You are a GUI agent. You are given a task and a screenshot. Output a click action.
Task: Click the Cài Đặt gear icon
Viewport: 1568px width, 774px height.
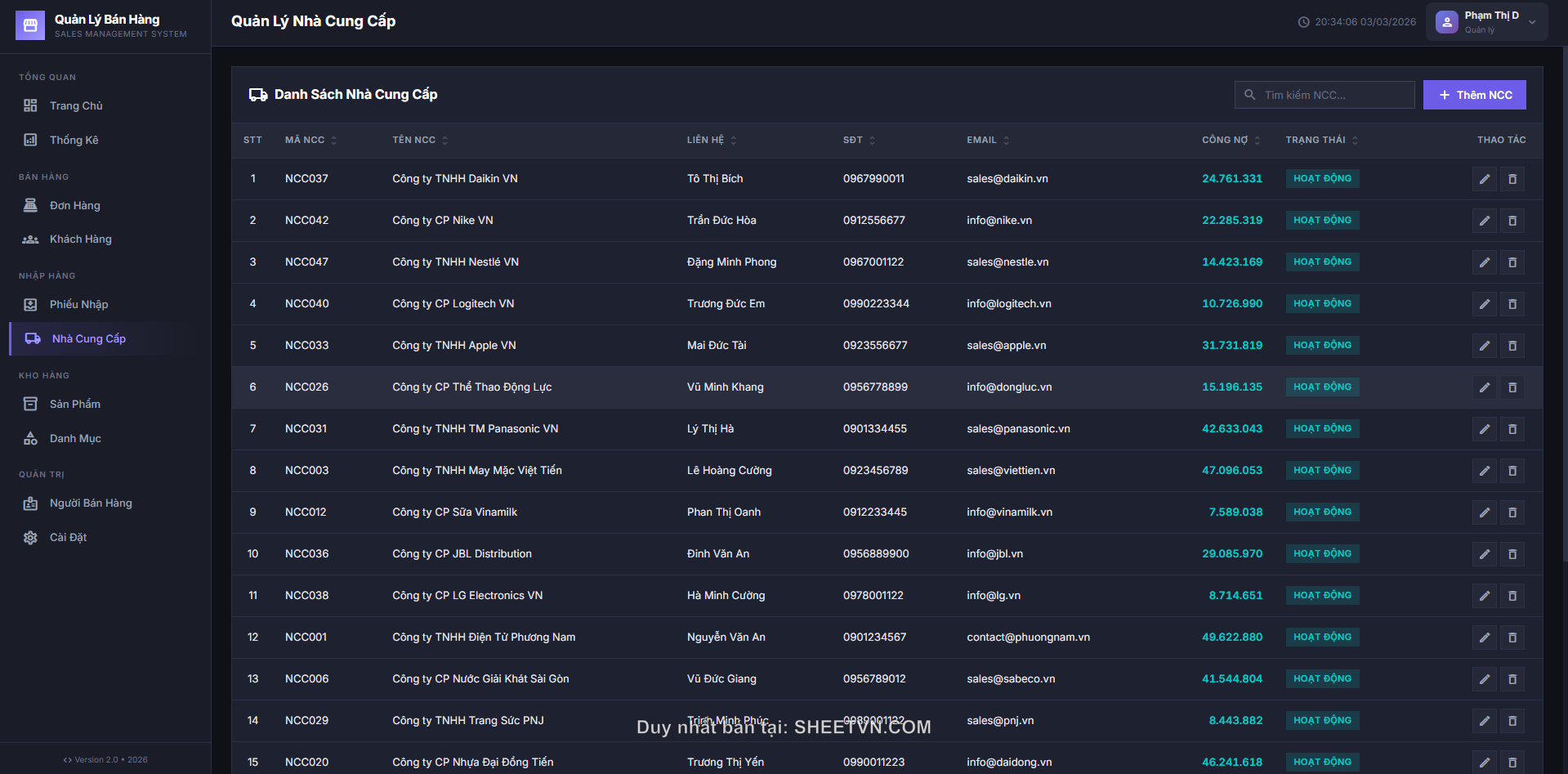(x=30, y=538)
